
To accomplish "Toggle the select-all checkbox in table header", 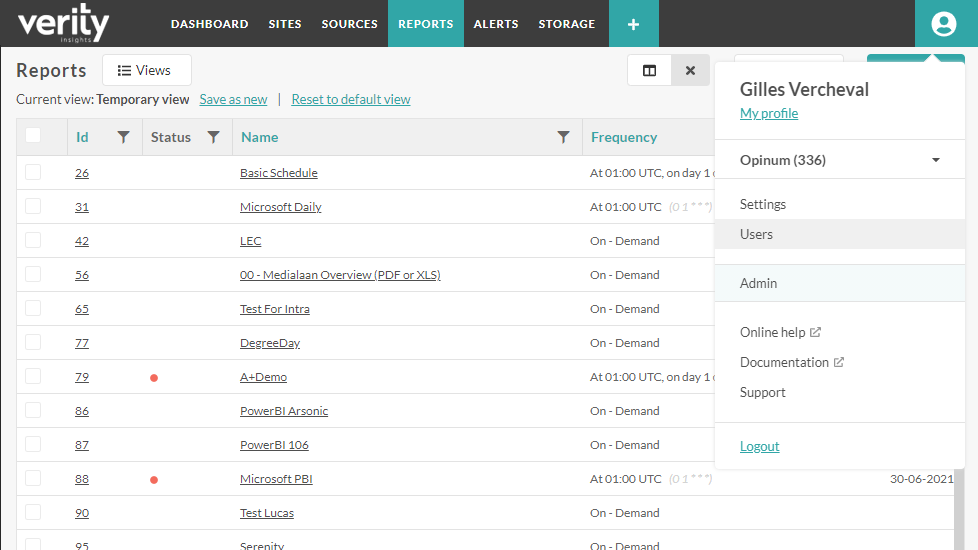I will coord(34,136).
